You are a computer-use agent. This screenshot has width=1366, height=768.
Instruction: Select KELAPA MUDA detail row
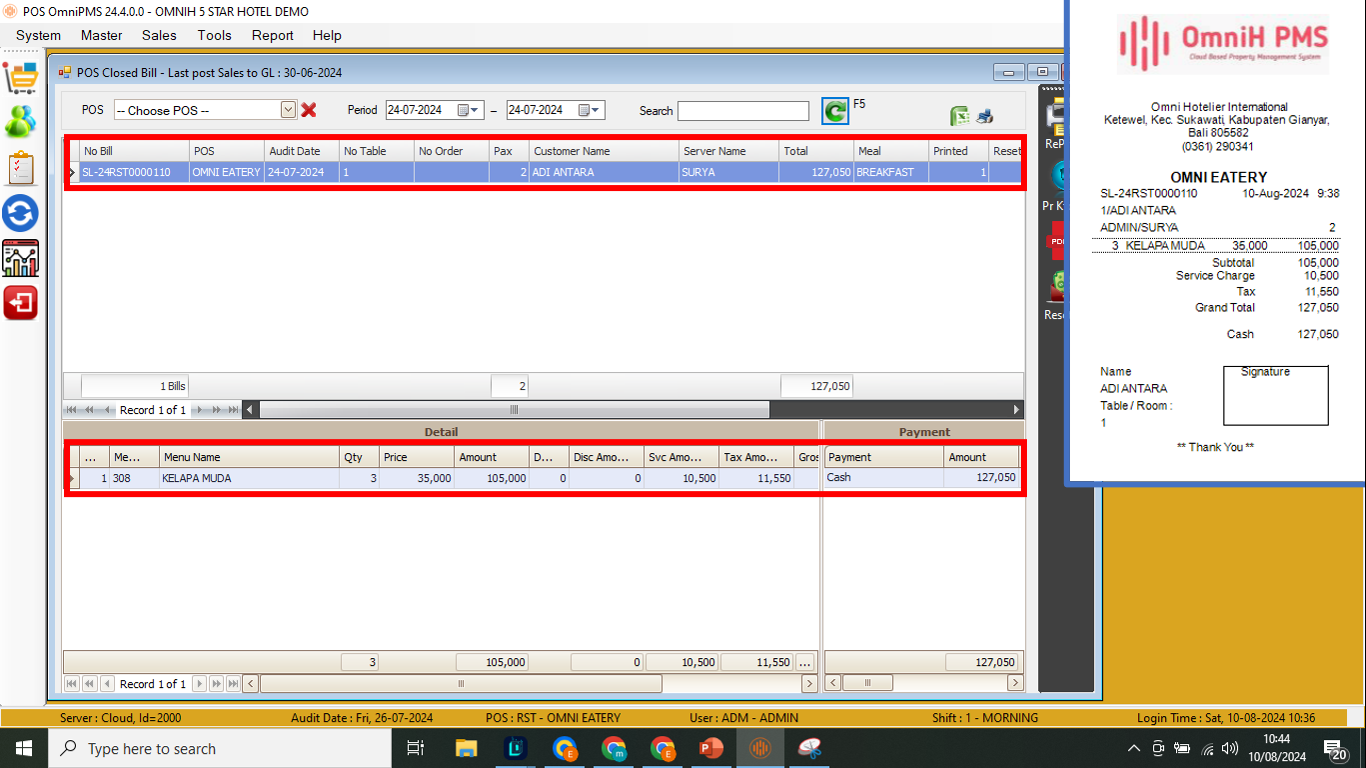tap(443, 478)
